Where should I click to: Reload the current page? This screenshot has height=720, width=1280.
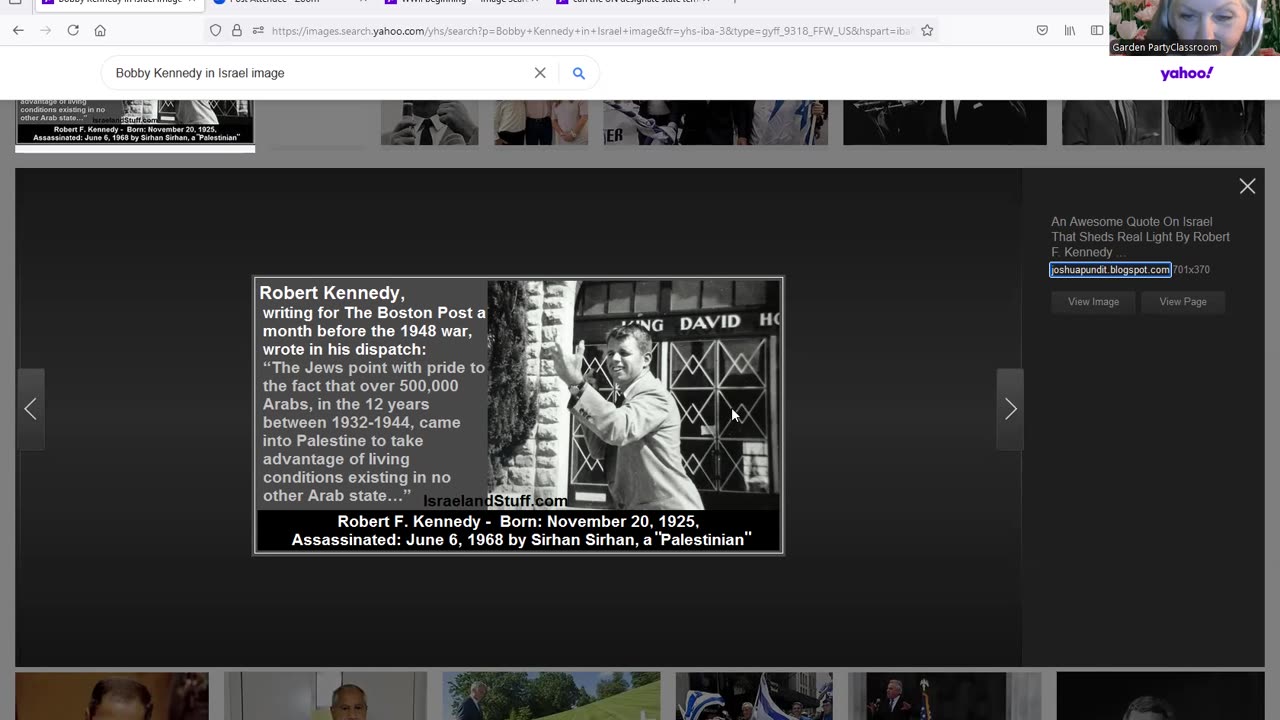73,31
